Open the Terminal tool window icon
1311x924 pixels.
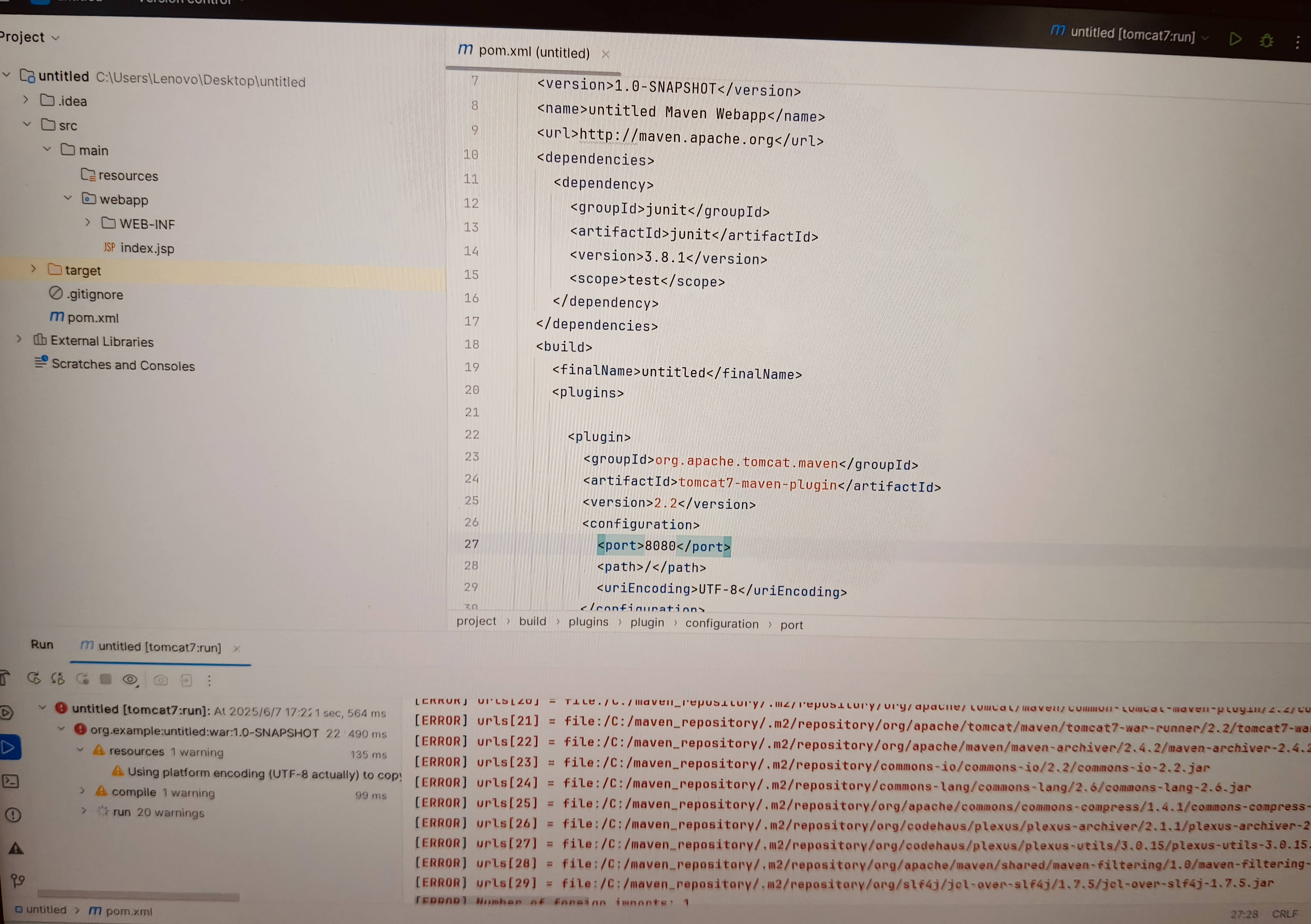coord(11,781)
